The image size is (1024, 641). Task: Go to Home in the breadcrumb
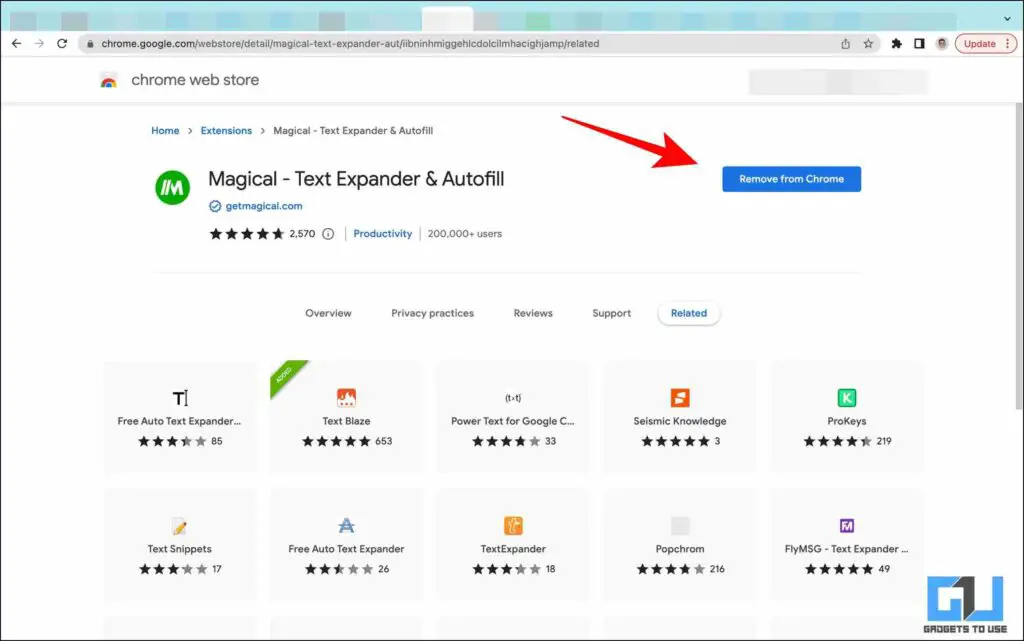tap(165, 131)
